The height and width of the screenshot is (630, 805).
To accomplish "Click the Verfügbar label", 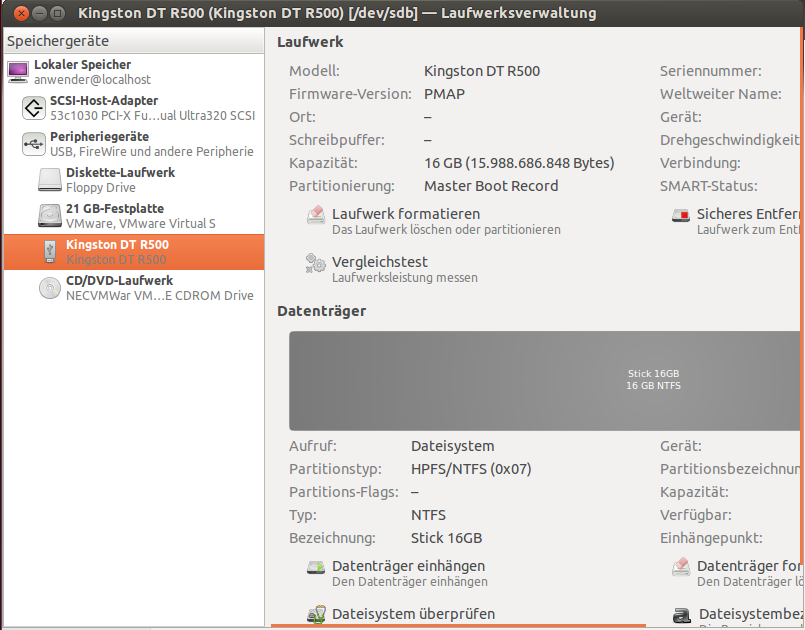I will pos(696,515).
